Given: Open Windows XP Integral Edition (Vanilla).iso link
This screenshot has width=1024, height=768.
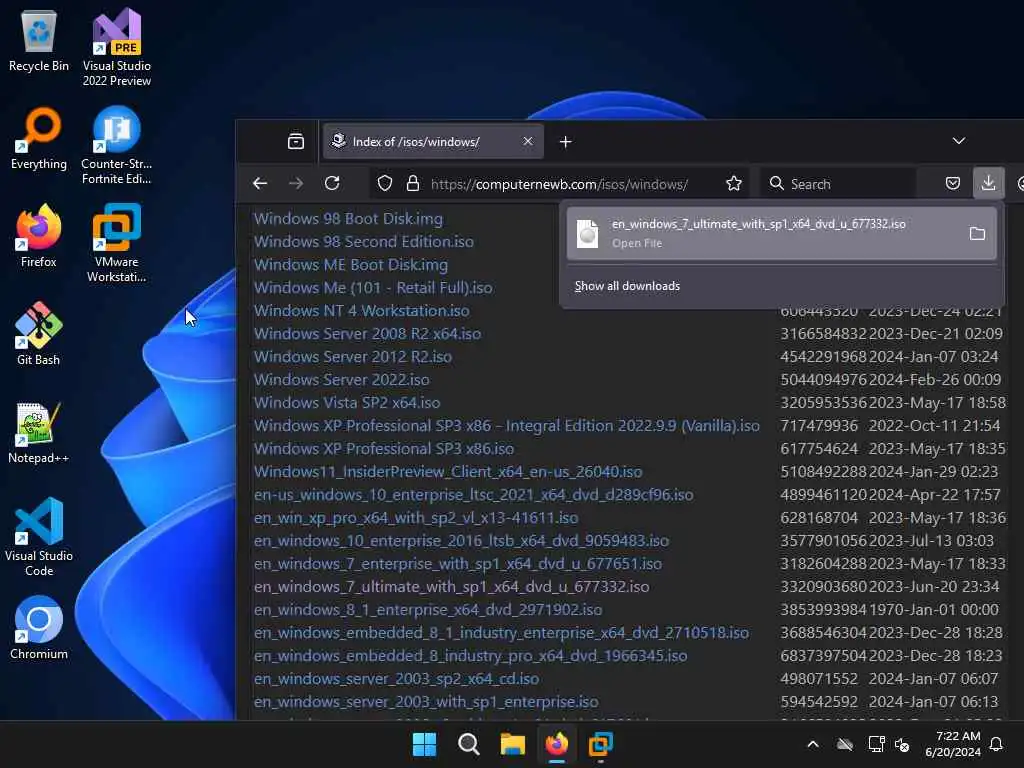Looking at the screenshot, I should (507, 426).
